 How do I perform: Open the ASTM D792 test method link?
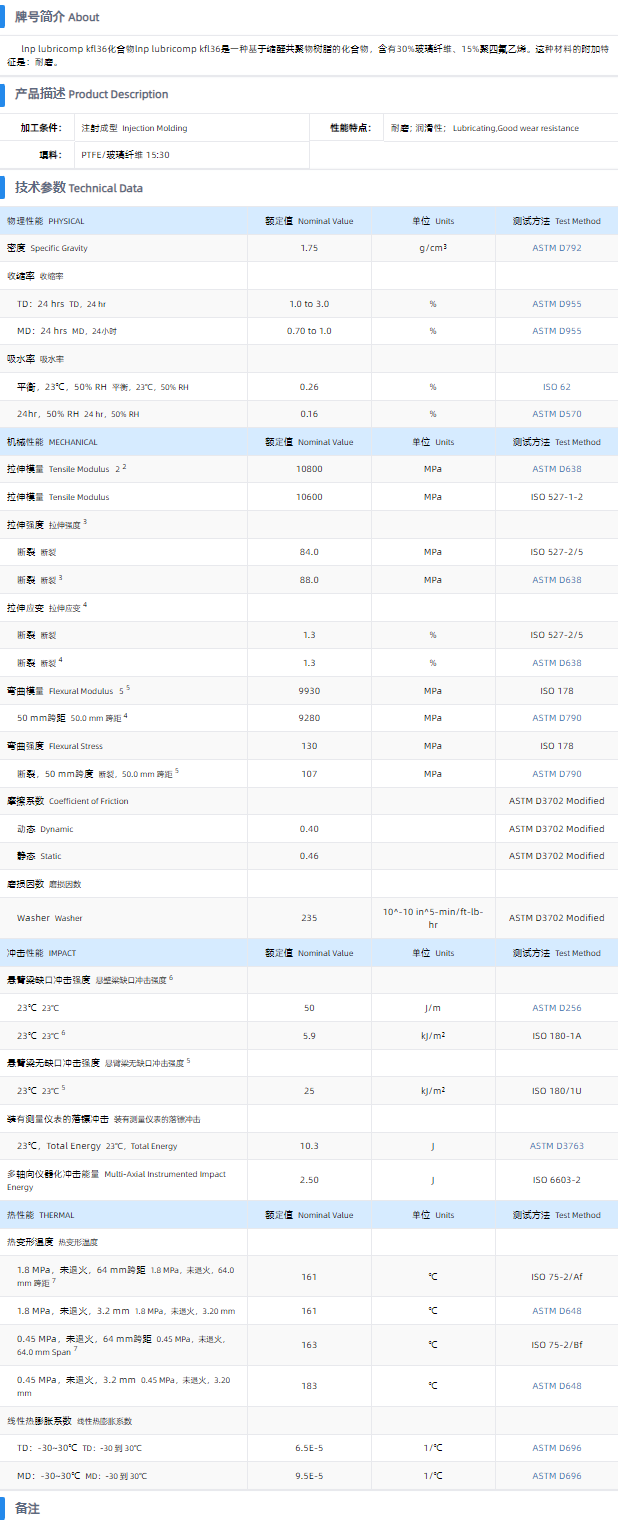[556, 248]
